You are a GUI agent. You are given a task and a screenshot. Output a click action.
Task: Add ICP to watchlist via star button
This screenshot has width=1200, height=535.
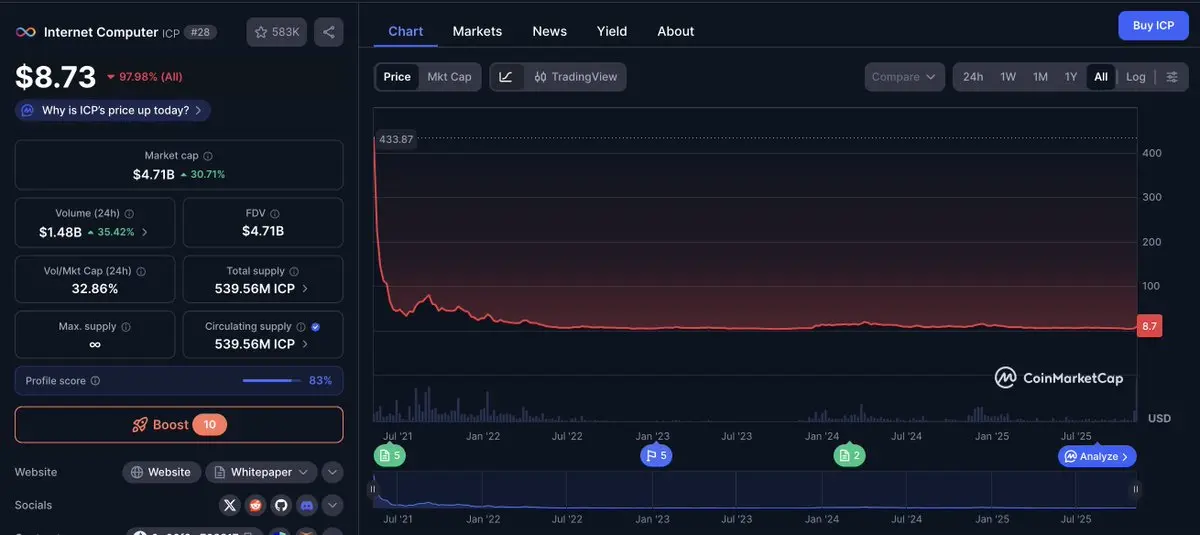click(x=277, y=32)
